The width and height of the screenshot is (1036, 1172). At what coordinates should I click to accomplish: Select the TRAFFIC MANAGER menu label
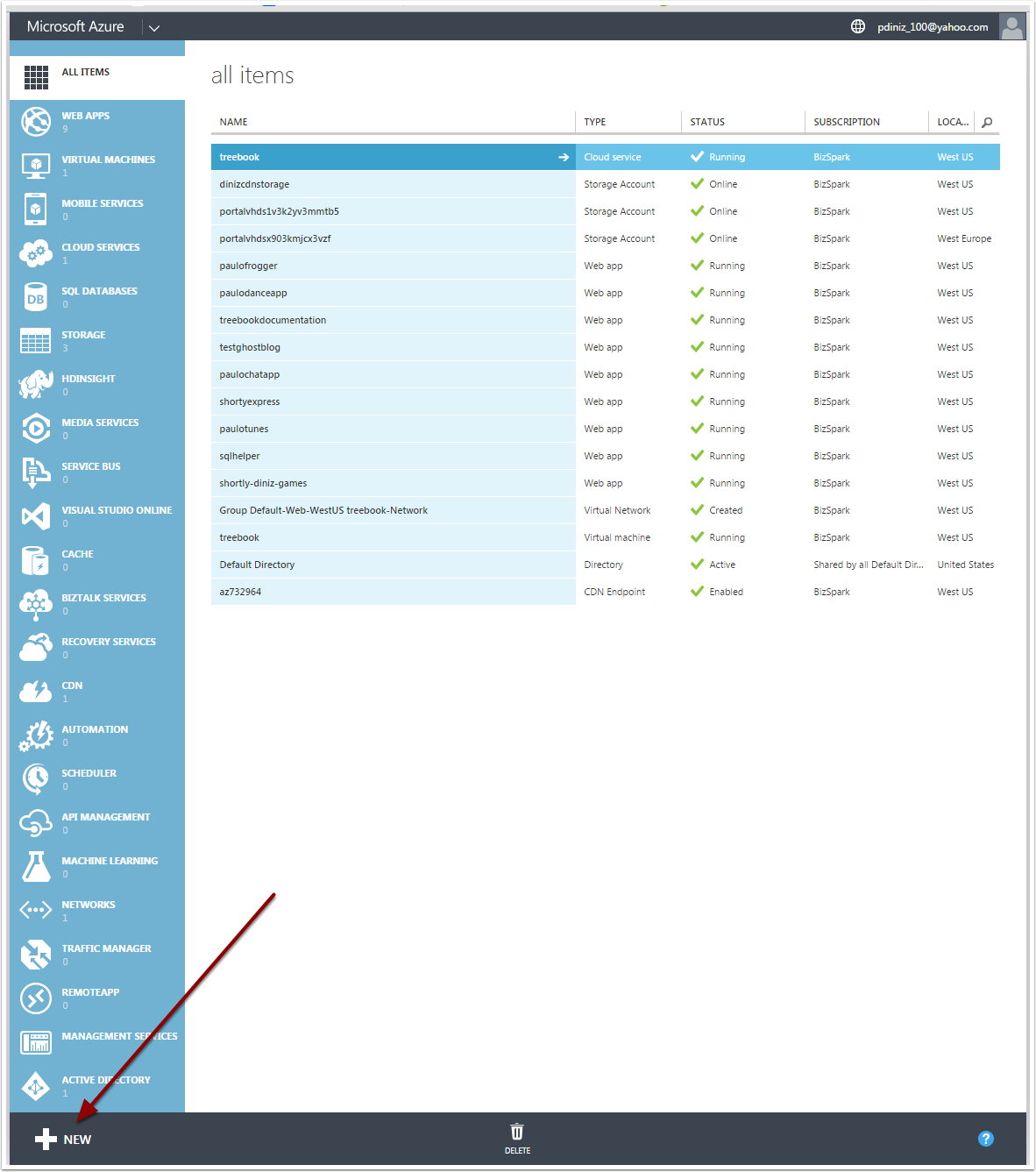(106, 948)
